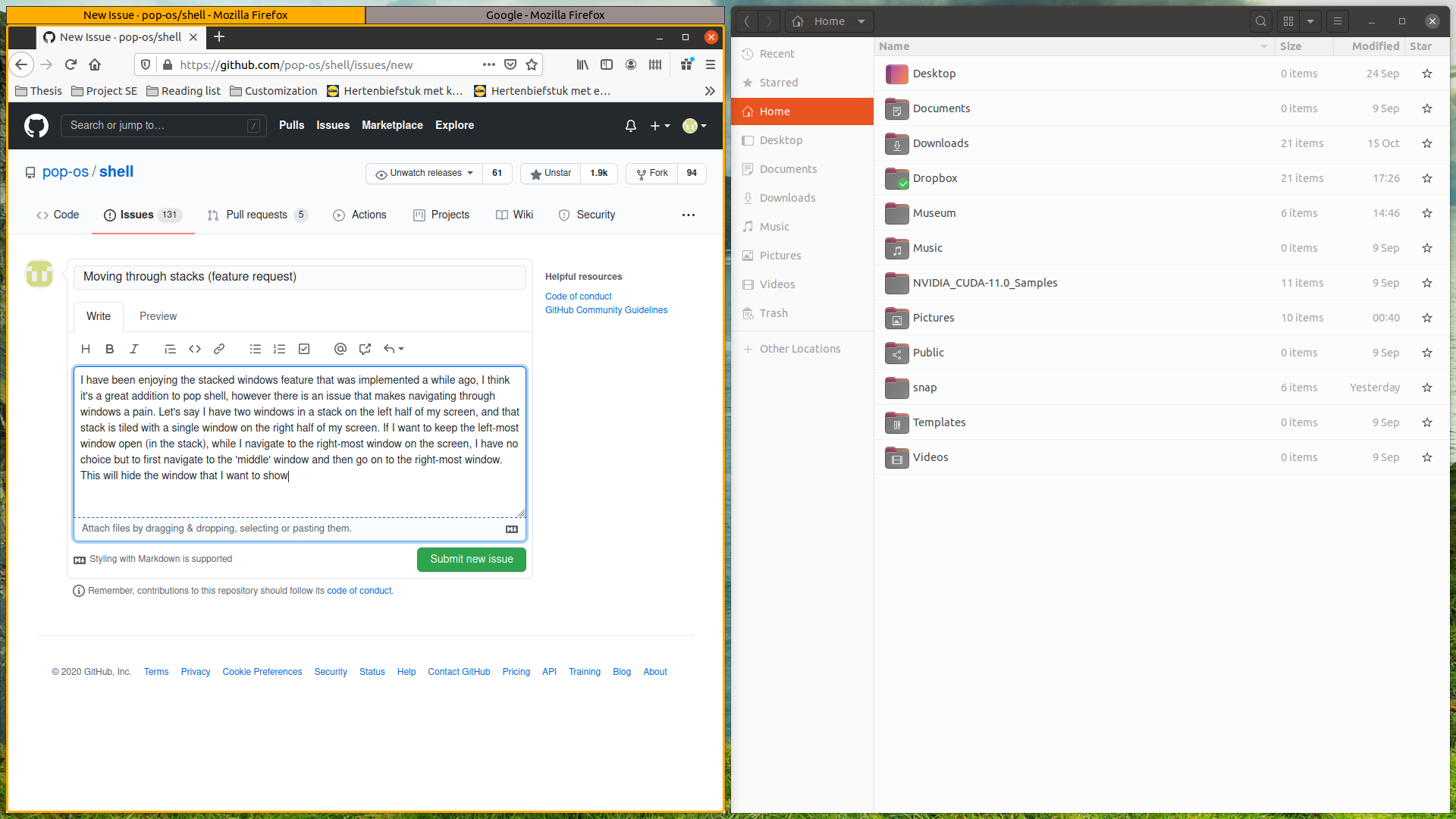
Task: Expand the Home location dropdown in file manager
Action: (x=861, y=21)
